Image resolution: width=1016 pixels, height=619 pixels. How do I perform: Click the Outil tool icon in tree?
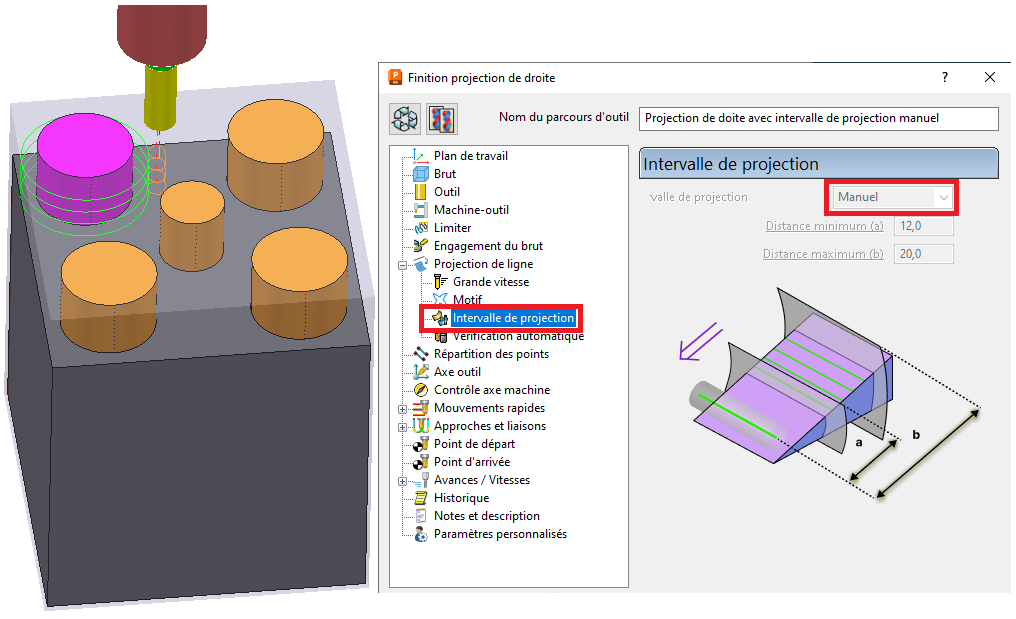click(420, 192)
